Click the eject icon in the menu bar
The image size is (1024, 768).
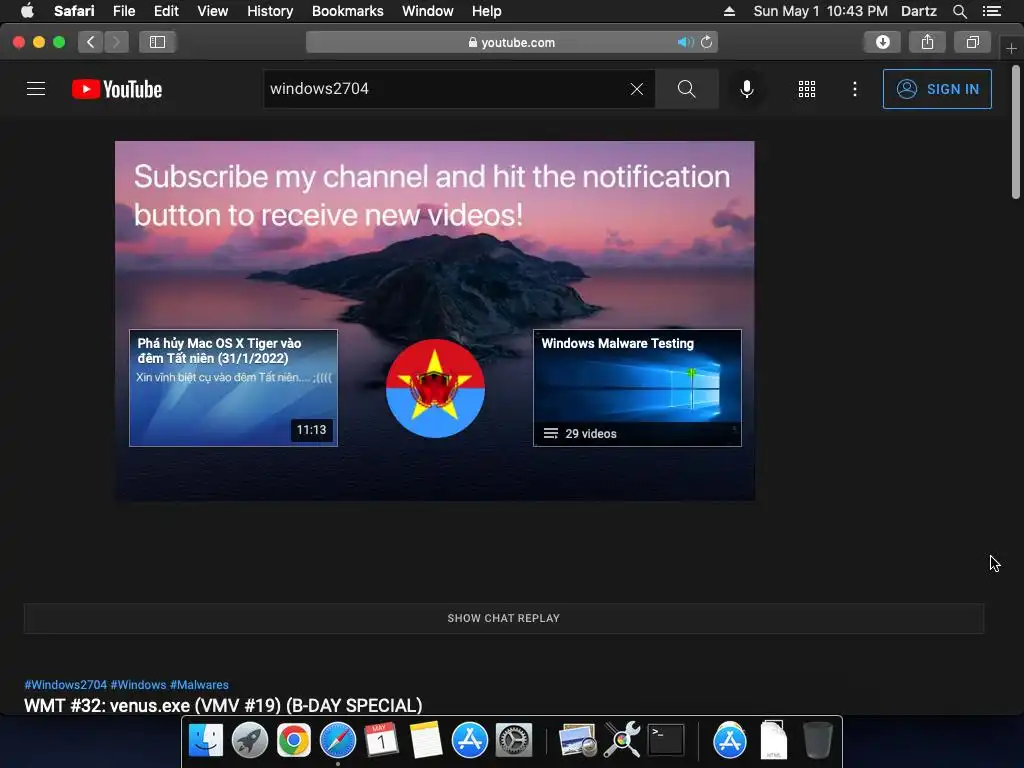pos(729,11)
